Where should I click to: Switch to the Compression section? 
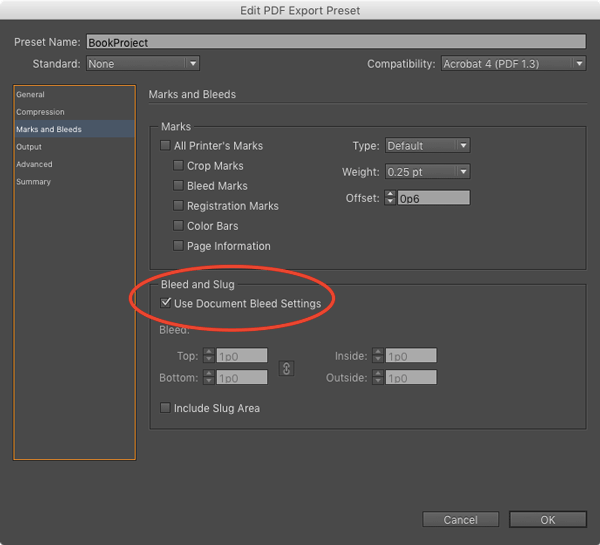point(40,112)
